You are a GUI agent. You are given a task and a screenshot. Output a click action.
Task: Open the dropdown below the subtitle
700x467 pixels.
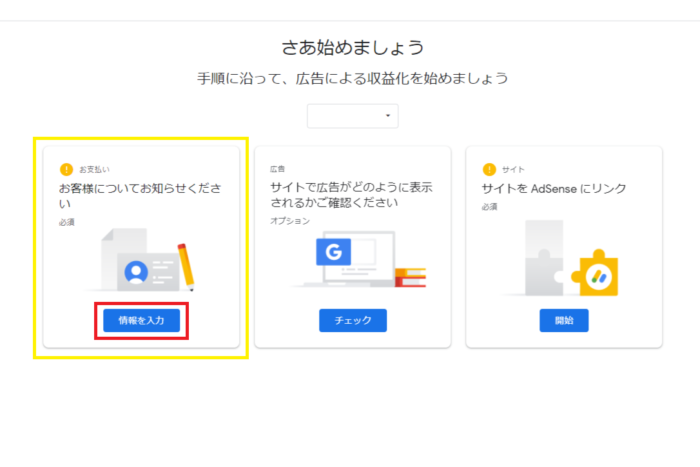[353, 116]
